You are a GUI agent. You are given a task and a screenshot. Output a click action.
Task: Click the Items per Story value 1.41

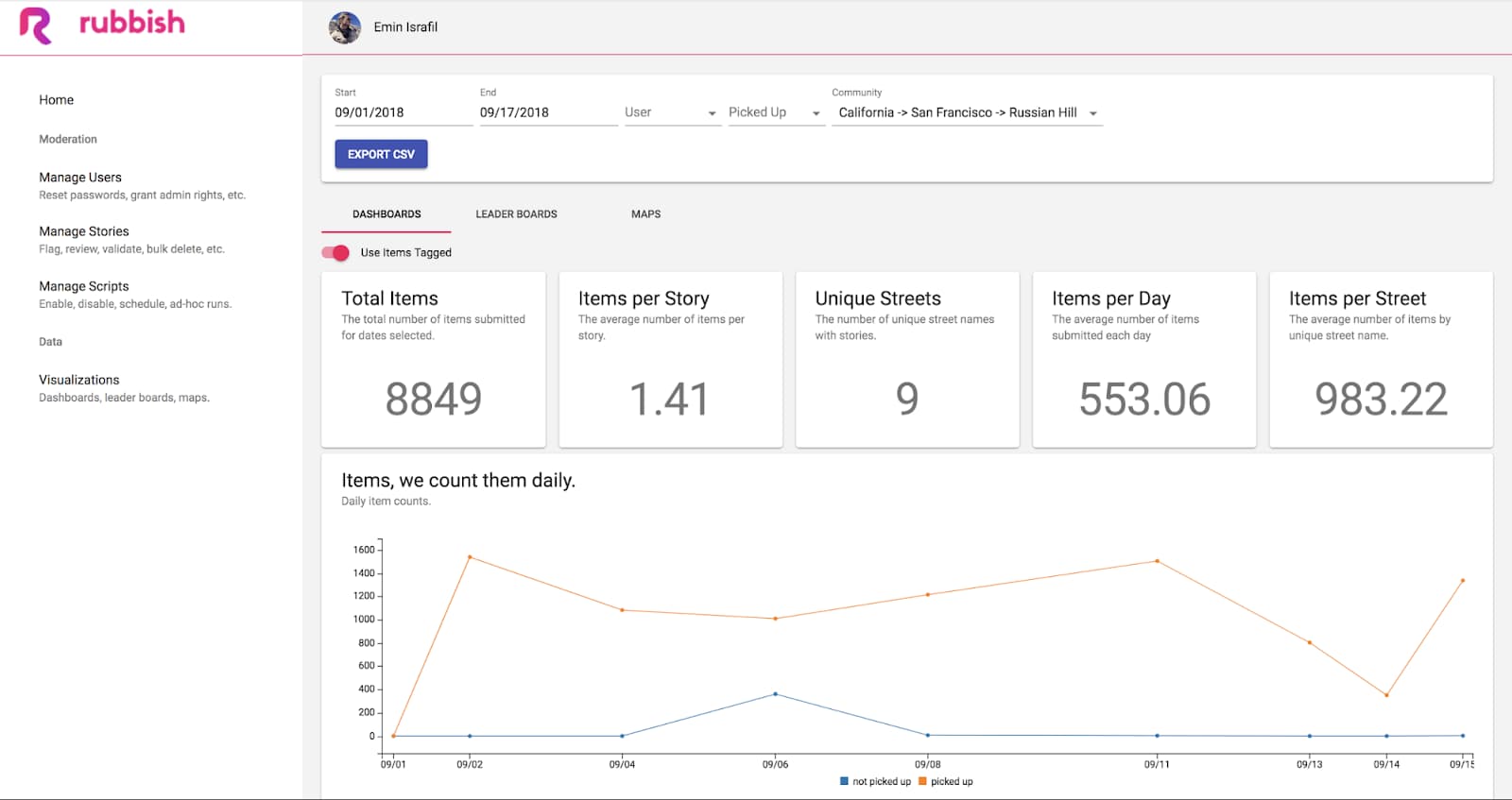click(669, 400)
